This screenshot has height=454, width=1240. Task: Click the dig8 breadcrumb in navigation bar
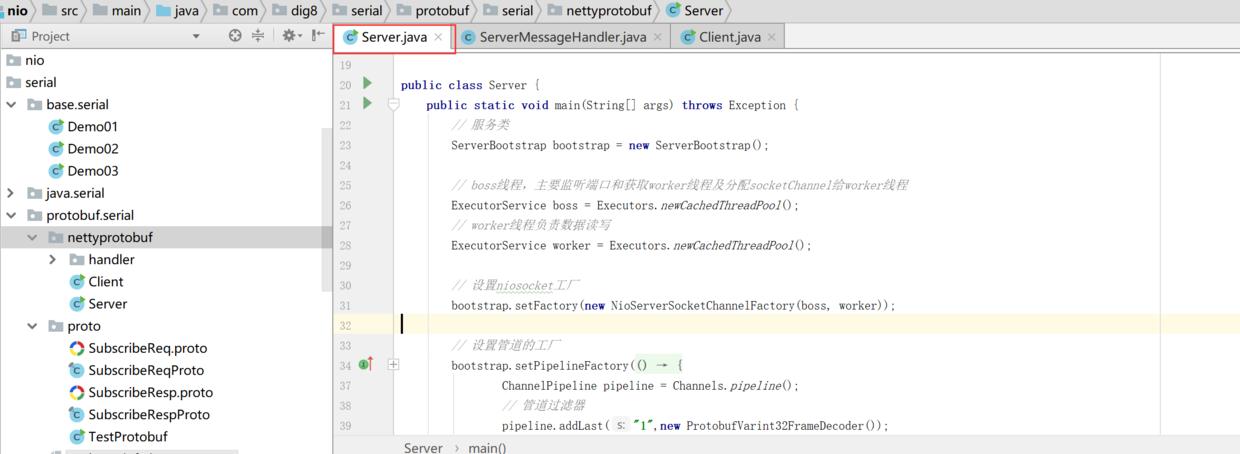pos(295,11)
